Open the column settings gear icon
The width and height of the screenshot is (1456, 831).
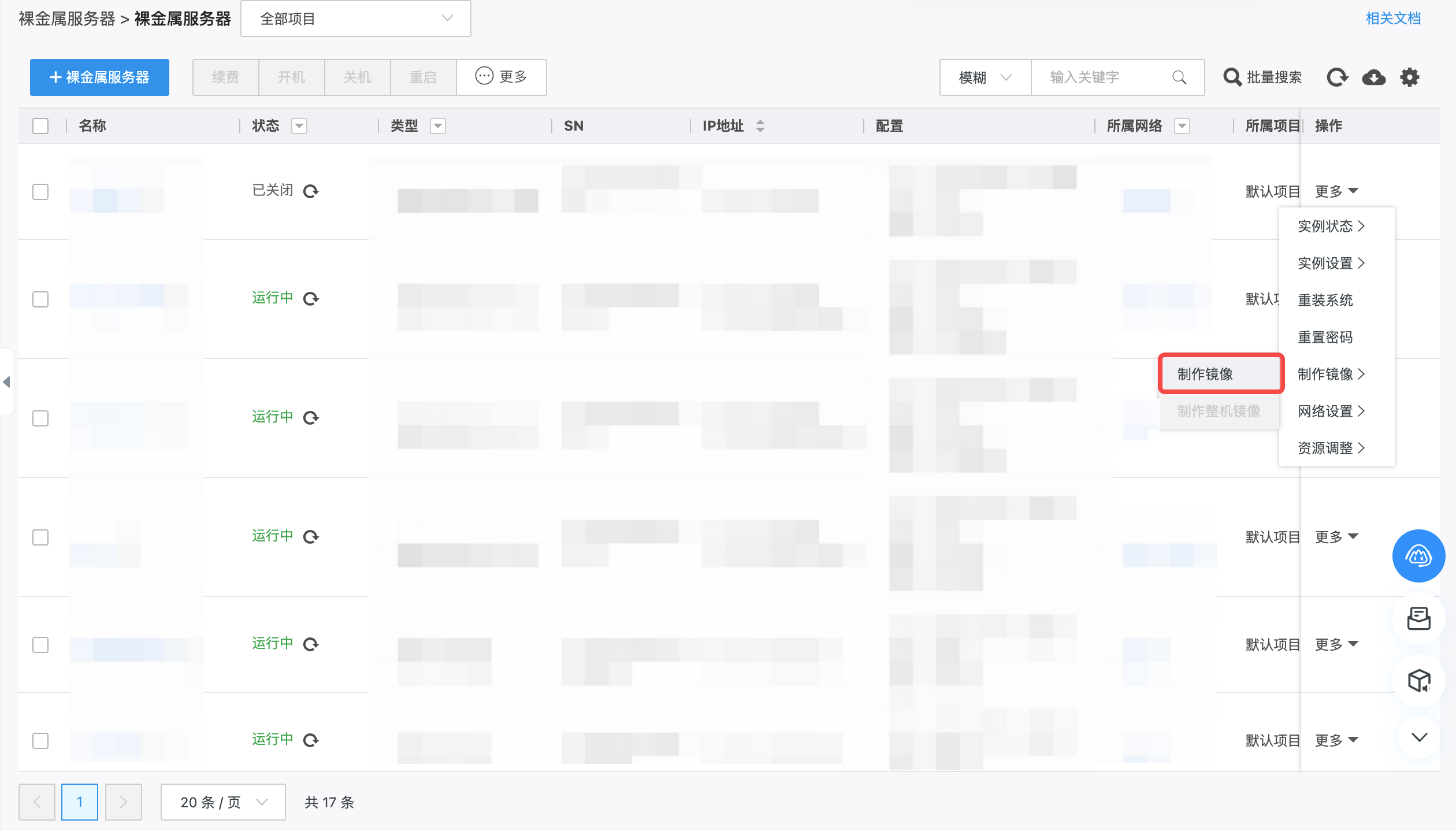pos(1409,77)
